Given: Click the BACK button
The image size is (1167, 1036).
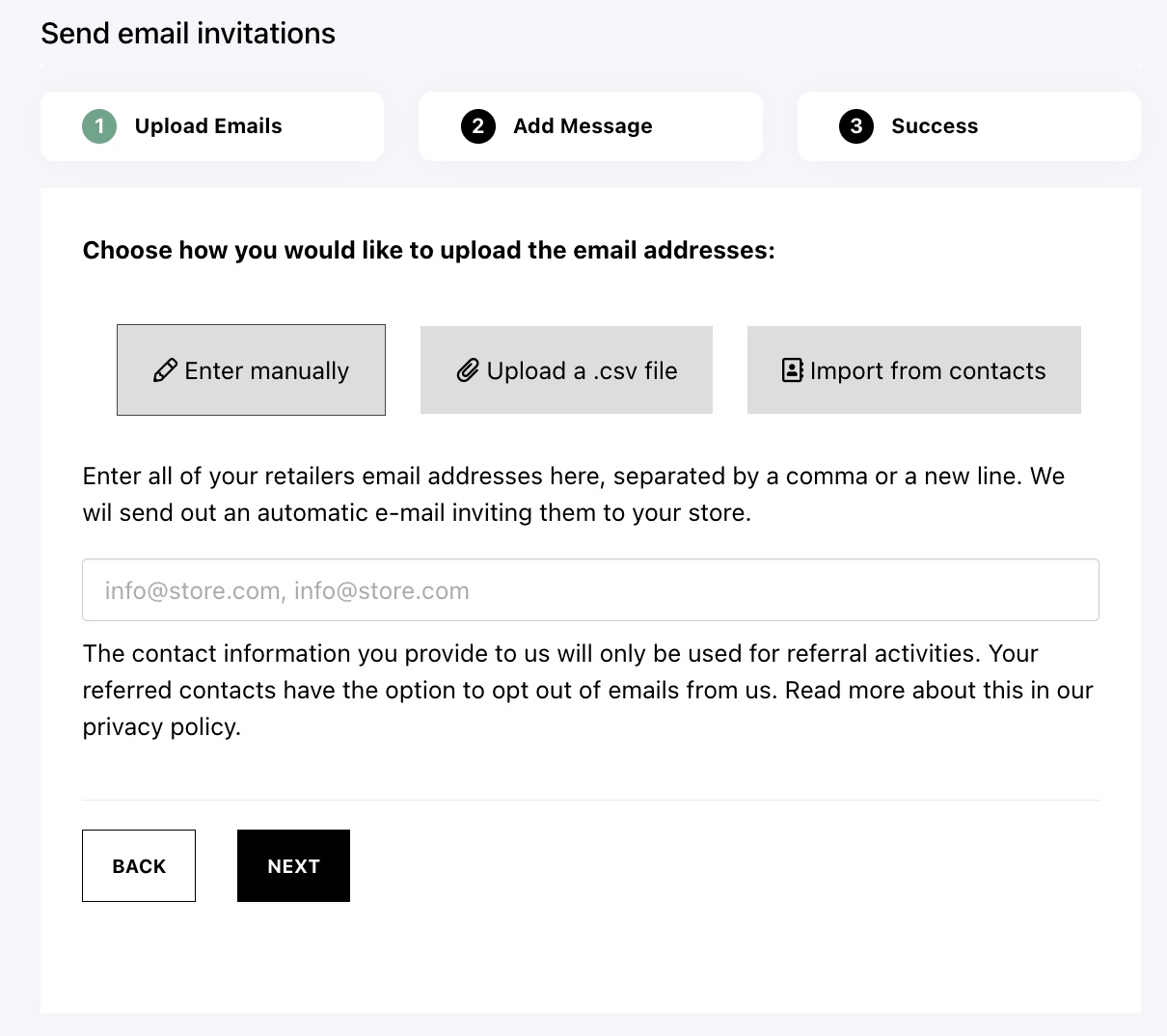Looking at the screenshot, I should (x=139, y=866).
